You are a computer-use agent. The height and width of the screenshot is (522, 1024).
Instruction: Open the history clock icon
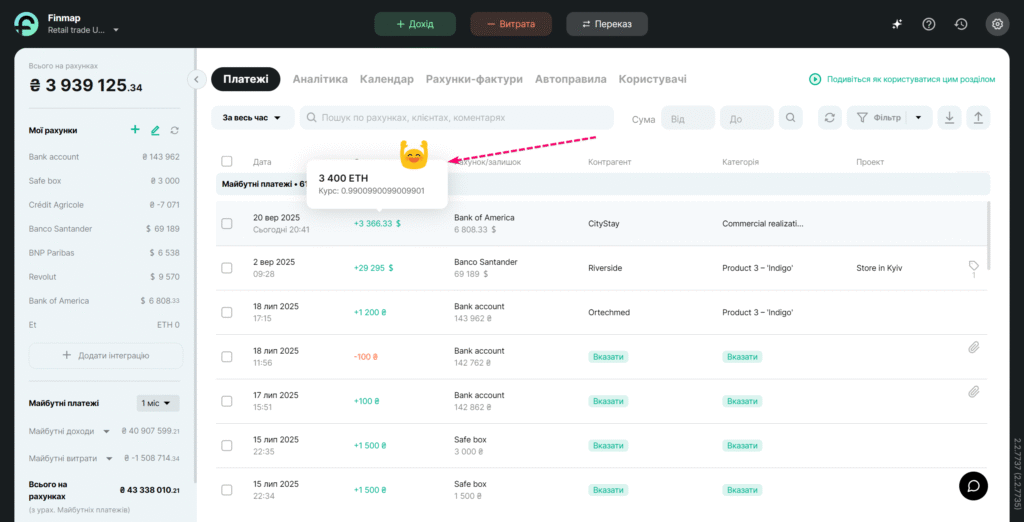pos(961,24)
